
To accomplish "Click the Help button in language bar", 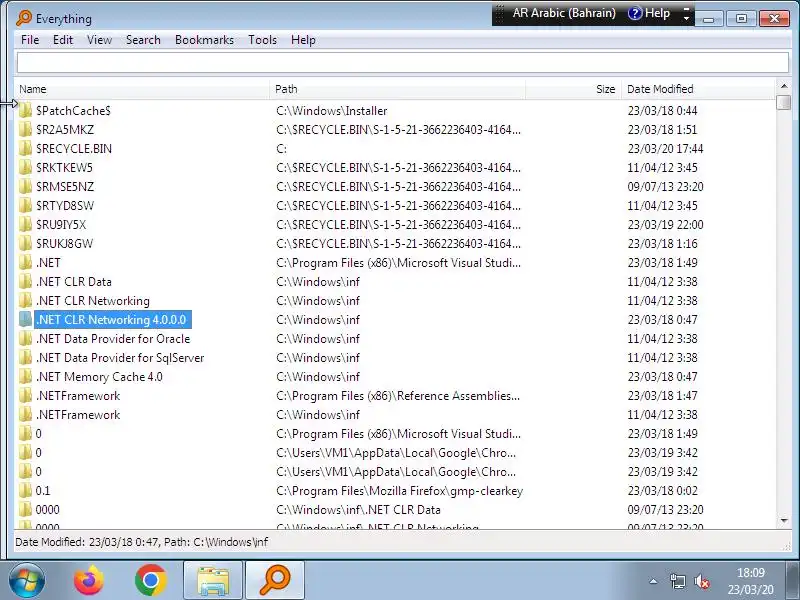I will point(649,13).
